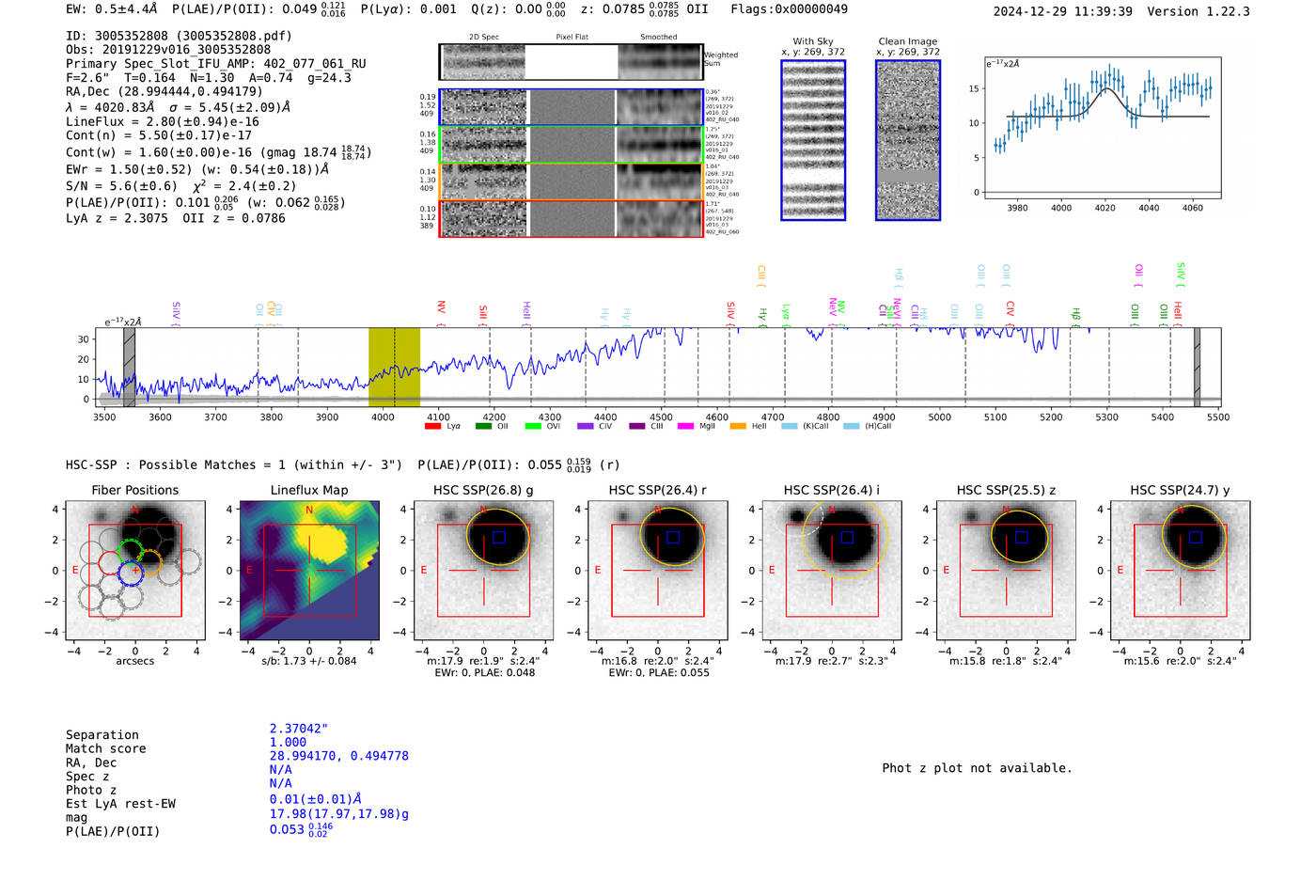
Task: Click the Obs 20191229v016 text
Action: coord(168,50)
